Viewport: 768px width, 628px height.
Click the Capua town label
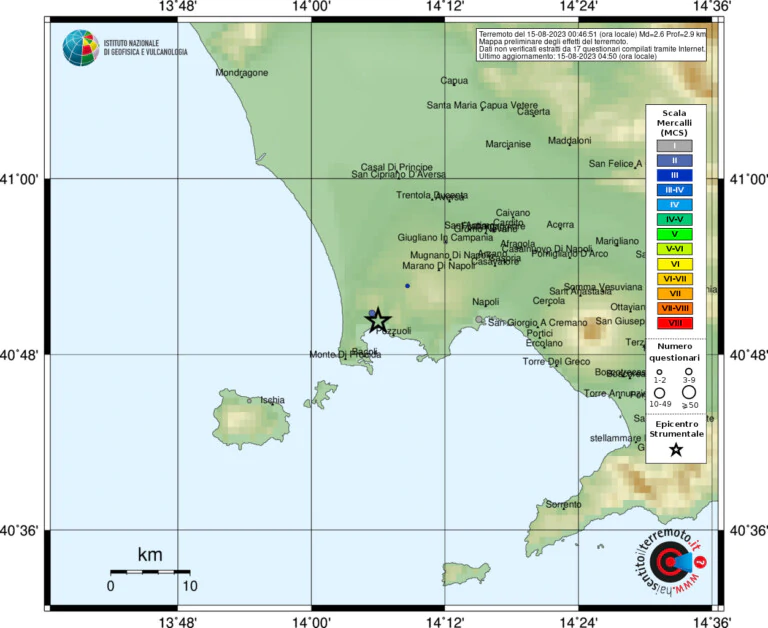tap(454, 80)
